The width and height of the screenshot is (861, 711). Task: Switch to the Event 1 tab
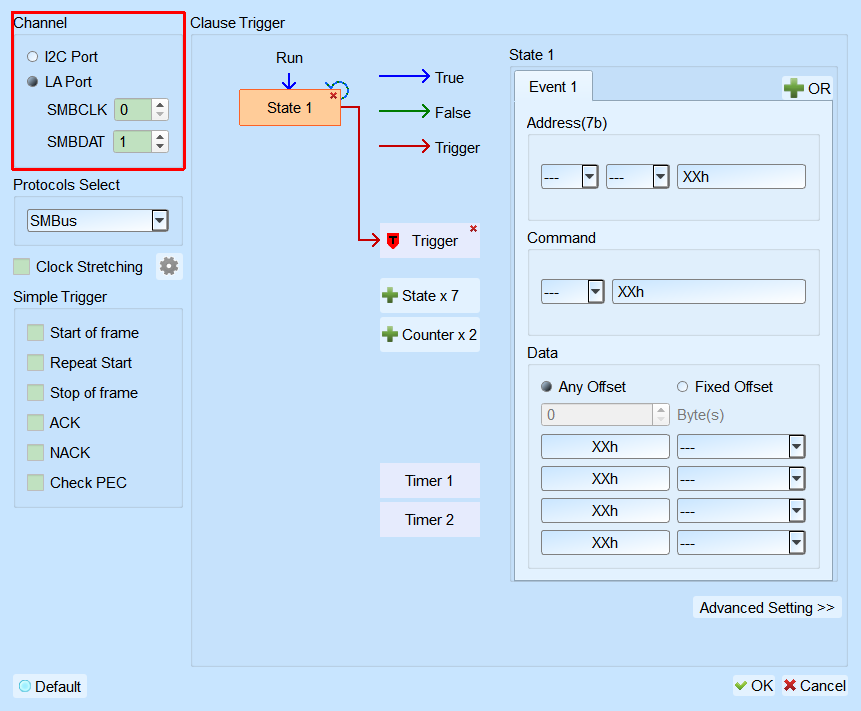pyautogui.click(x=553, y=87)
